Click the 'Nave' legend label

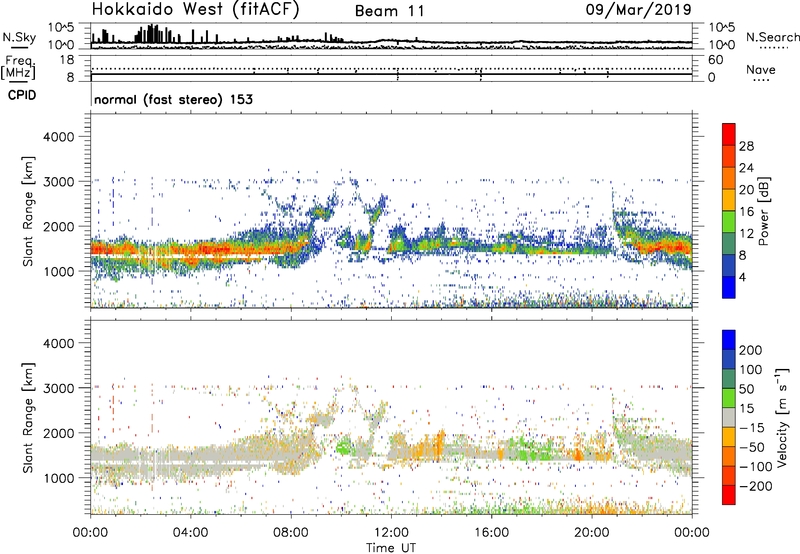(x=761, y=69)
